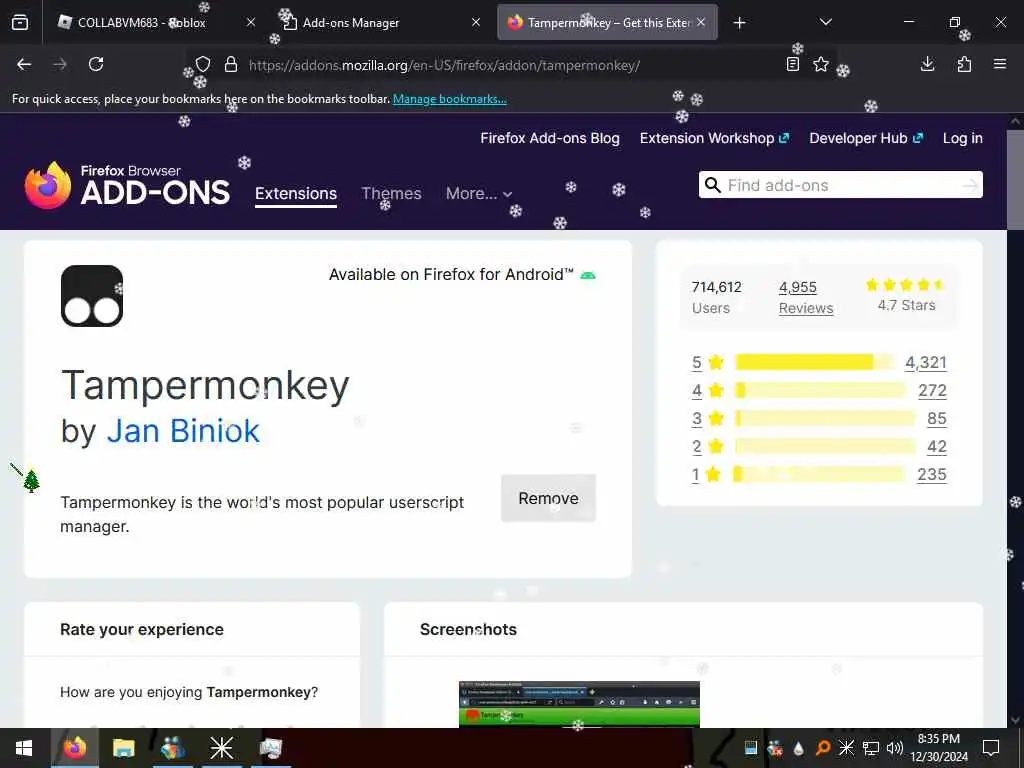1024x768 pixels.
Task: Click the five-star rating bar
Action: (x=814, y=362)
